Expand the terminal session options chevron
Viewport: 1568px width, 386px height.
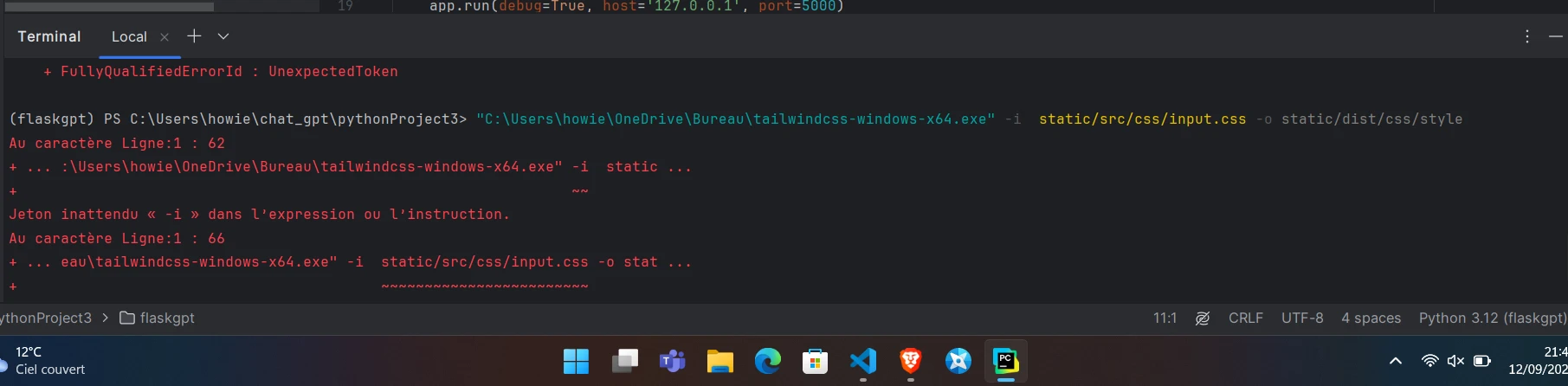pyautogui.click(x=223, y=36)
